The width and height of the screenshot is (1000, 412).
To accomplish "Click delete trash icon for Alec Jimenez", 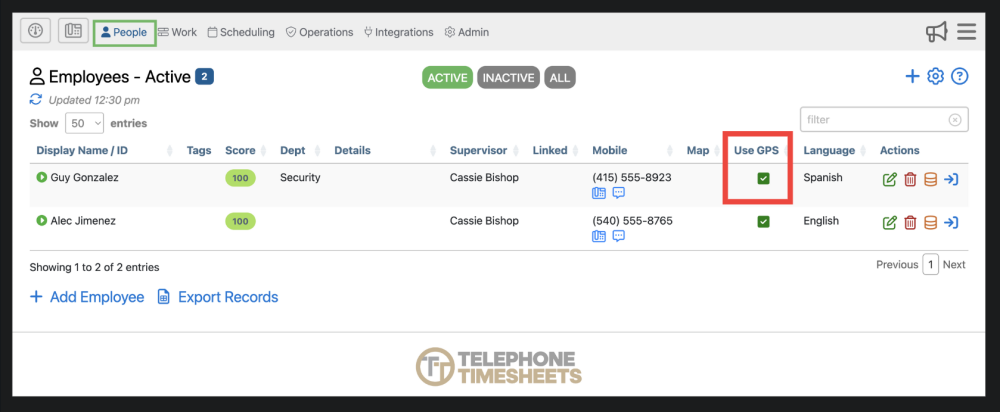I will (x=910, y=223).
